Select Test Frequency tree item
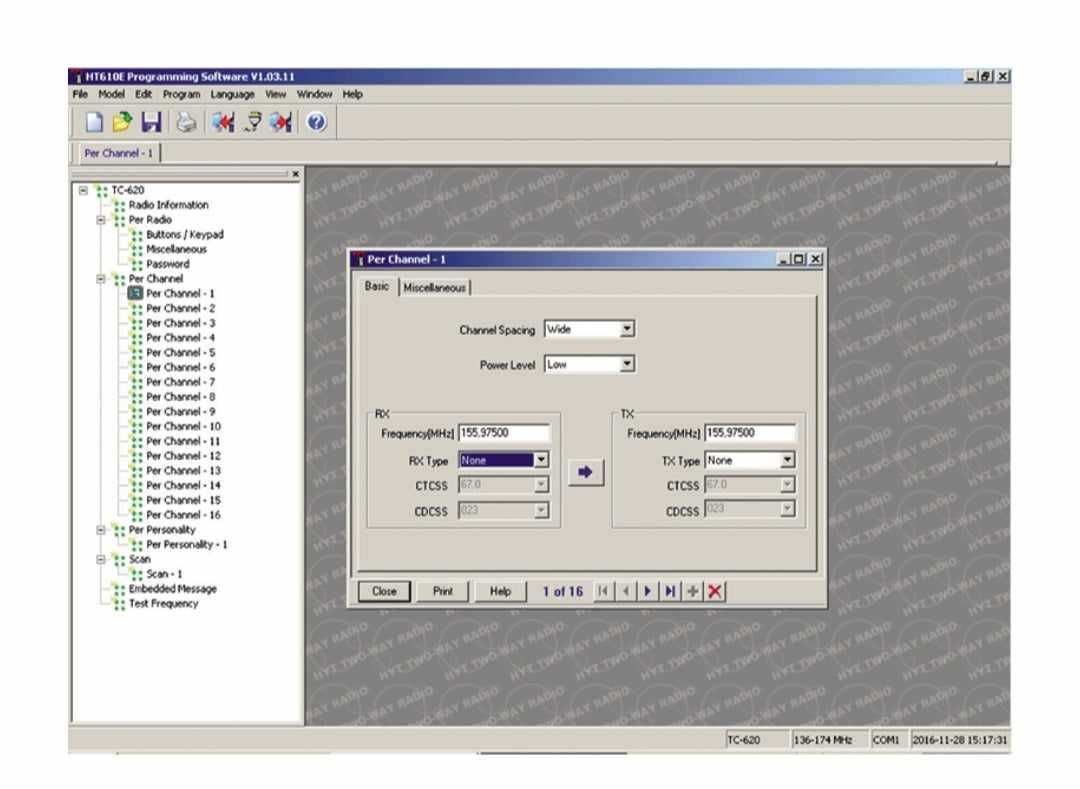1080x789 pixels. 163,604
